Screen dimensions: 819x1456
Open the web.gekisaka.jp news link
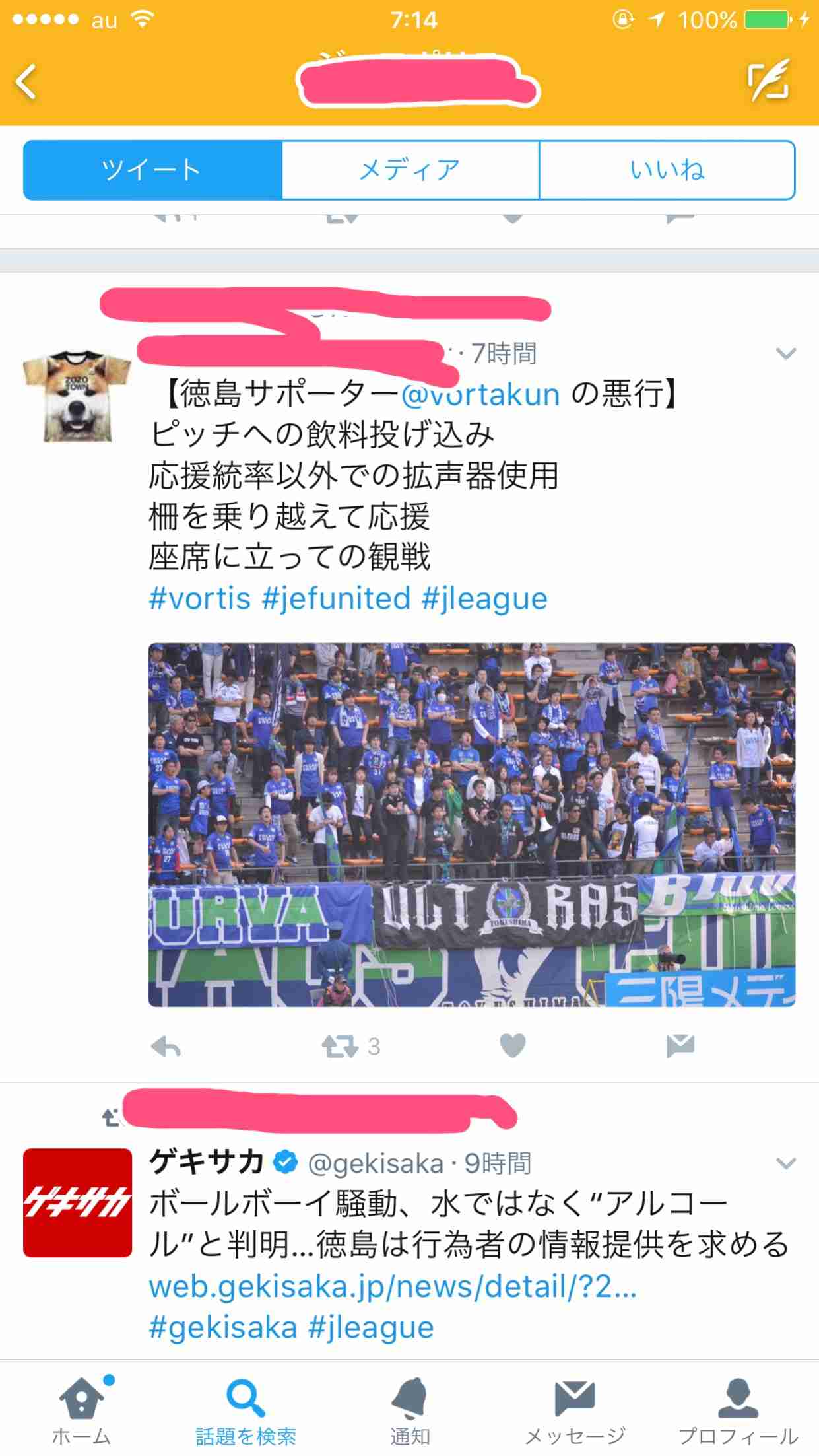(393, 1286)
